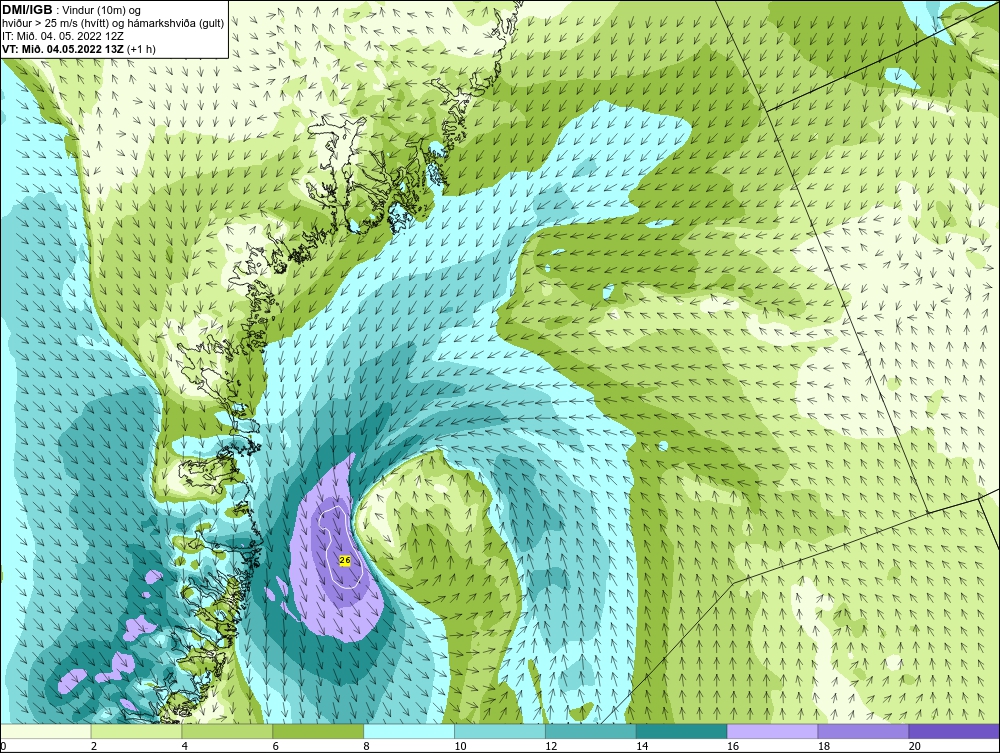Screen dimensions: 1000x753
Task: Select the 6–8 m/s olive green legend swatch
Action: tap(318, 731)
